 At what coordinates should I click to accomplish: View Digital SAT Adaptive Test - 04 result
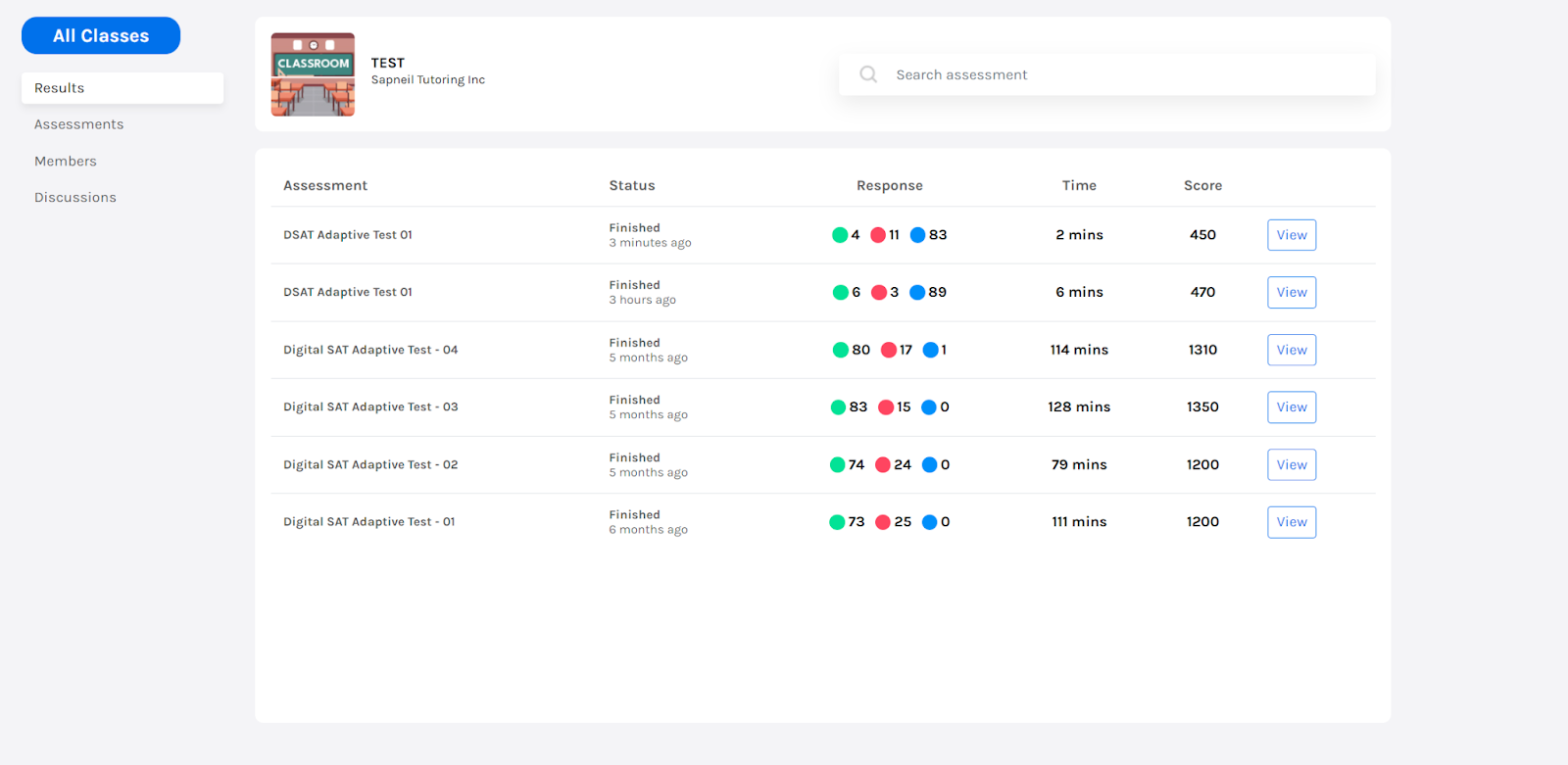(x=1291, y=350)
